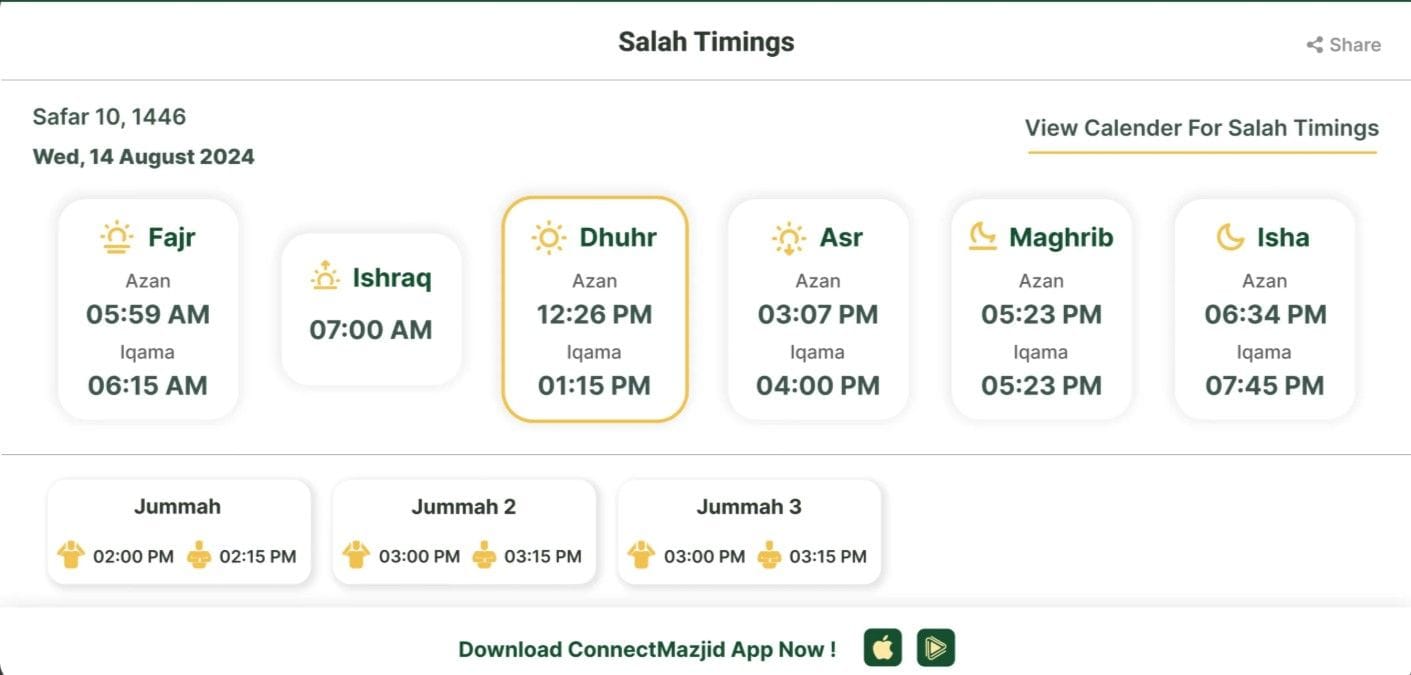Click the Ishraq sun icon
This screenshot has height=675, width=1411.
pyautogui.click(x=325, y=277)
